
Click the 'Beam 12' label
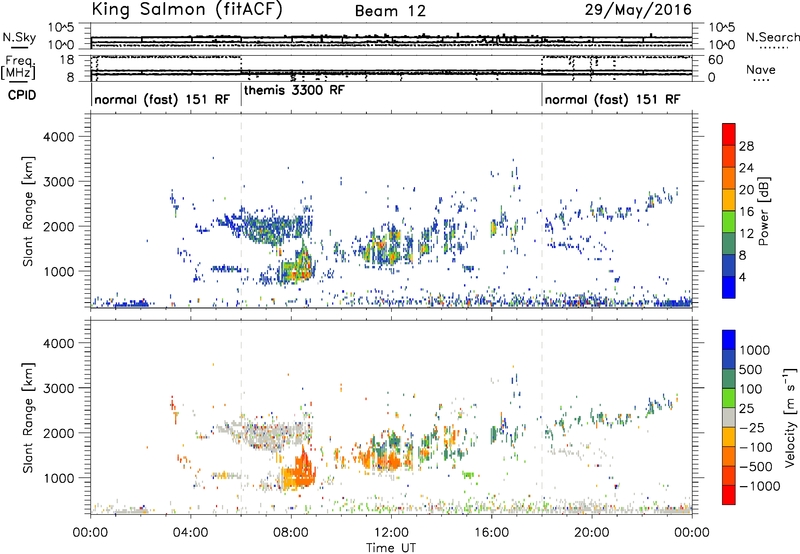390,11
